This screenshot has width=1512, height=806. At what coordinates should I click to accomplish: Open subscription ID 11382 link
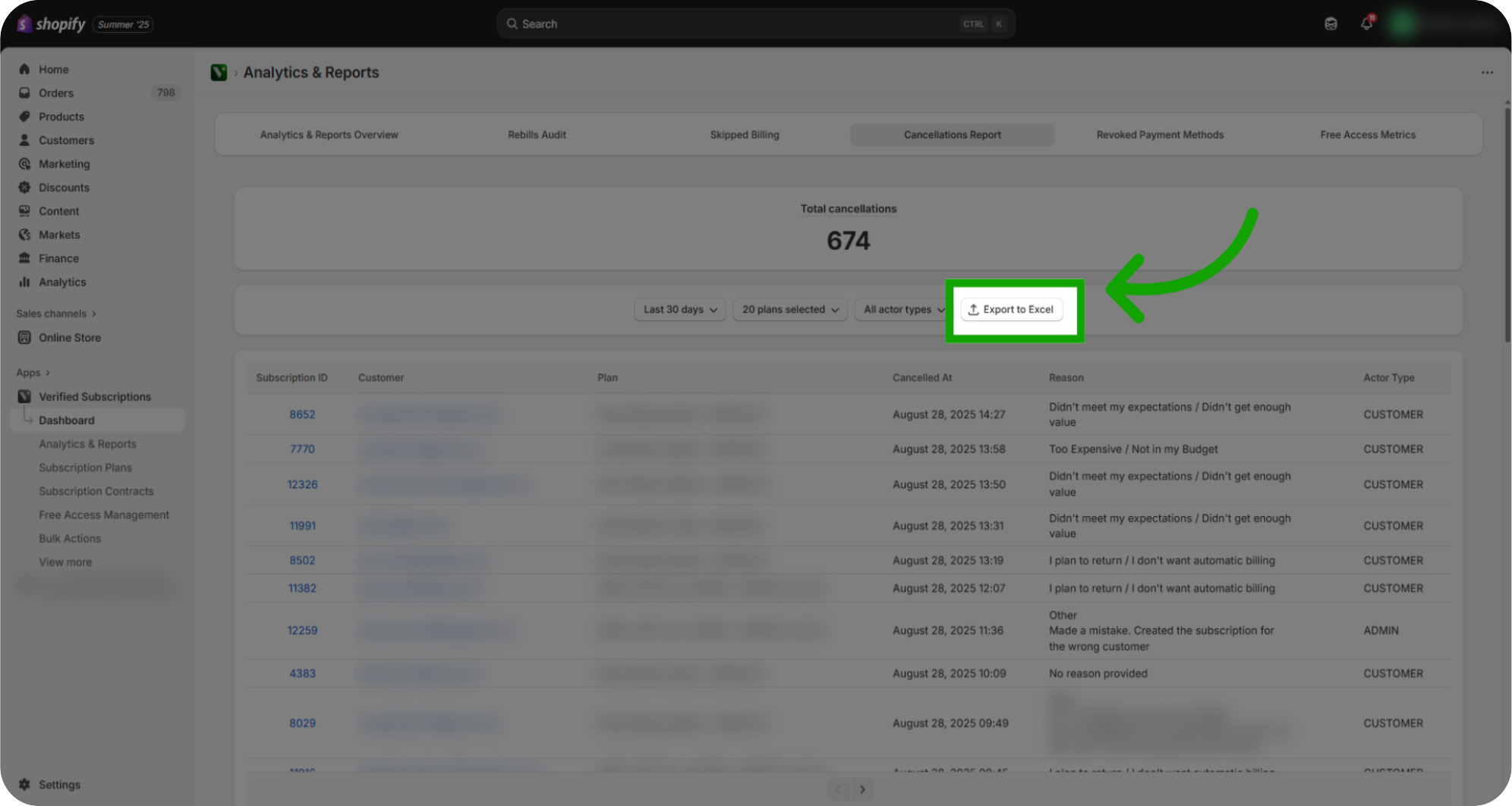(302, 588)
